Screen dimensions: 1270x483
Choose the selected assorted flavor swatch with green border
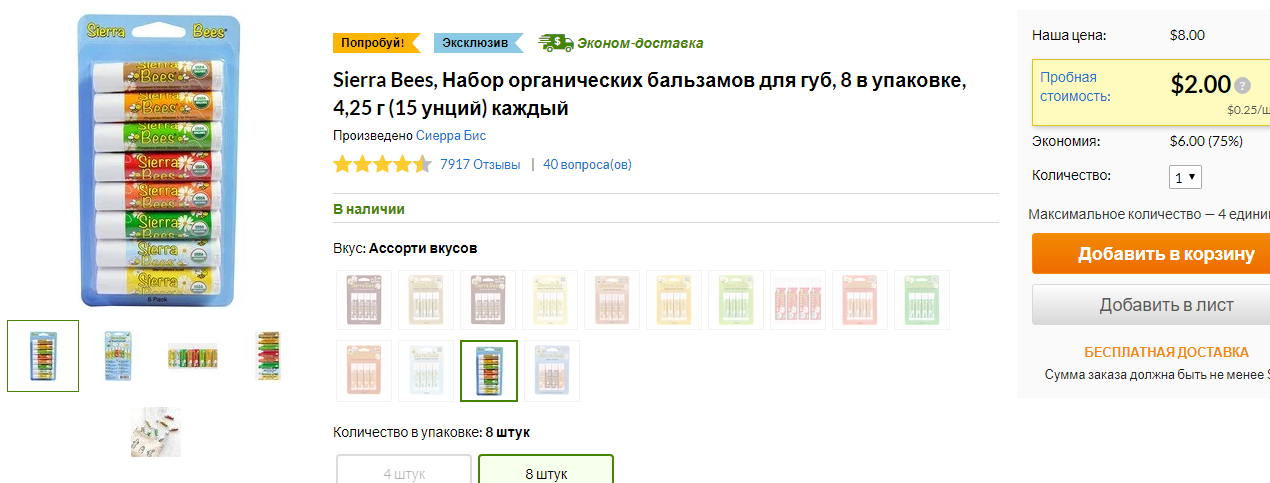tap(489, 371)
